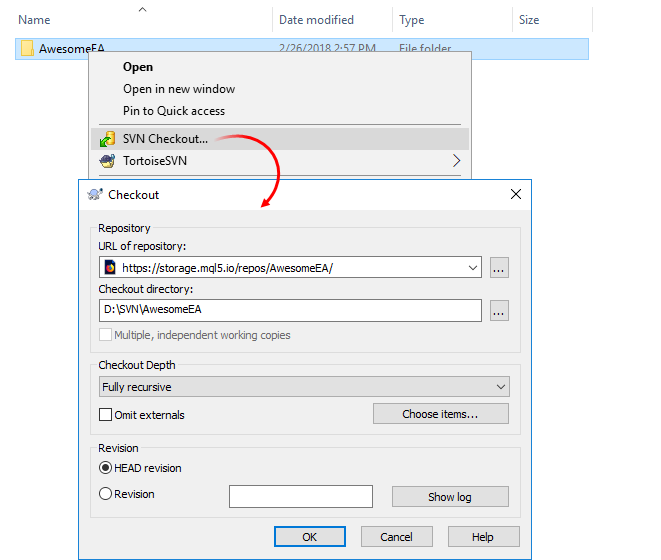Click the Show log button

coord(450,497)
